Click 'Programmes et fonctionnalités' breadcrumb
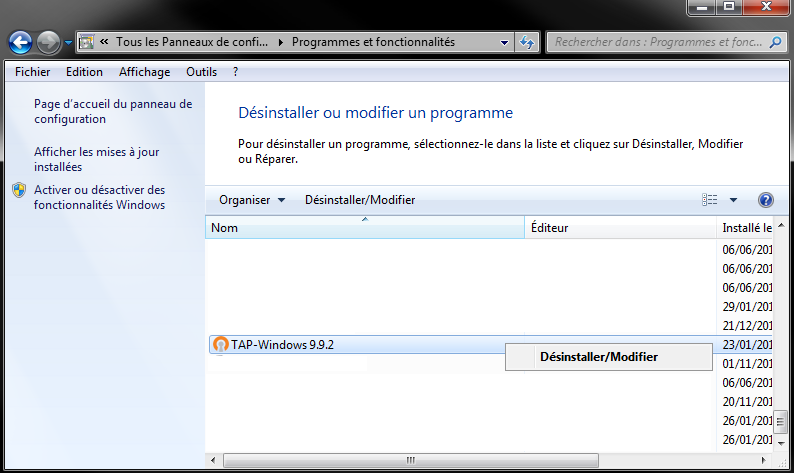Screen dimensions: 794x473 tap(373, 42)
